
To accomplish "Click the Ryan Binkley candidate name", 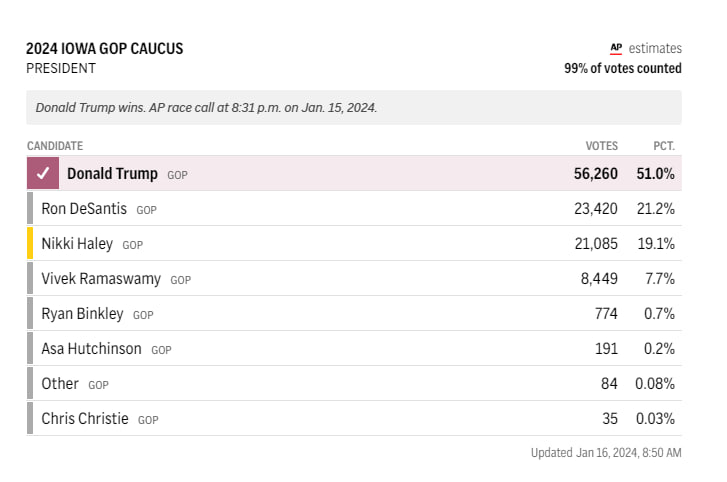I will pyautogui.click(x=82, y=314).
